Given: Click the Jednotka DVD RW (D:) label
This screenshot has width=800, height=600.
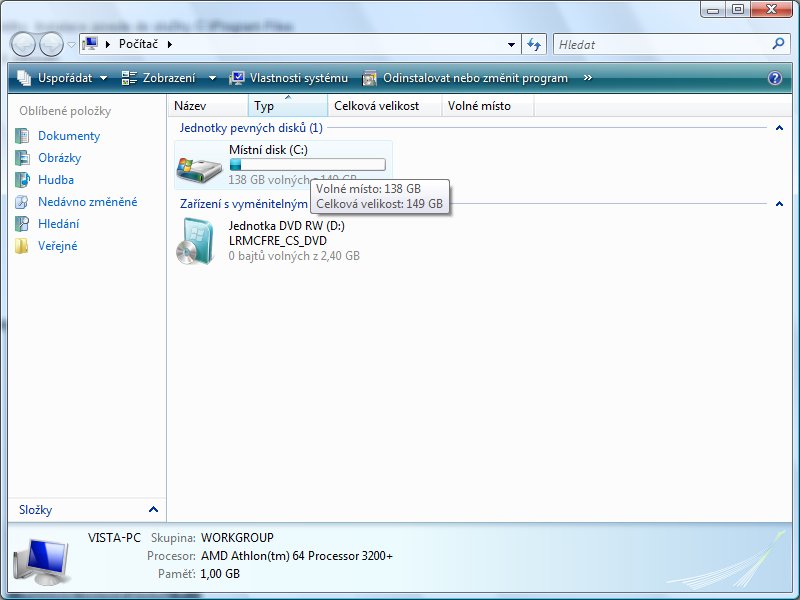Looking at the screenshot, I should click(x=287, y=226).
